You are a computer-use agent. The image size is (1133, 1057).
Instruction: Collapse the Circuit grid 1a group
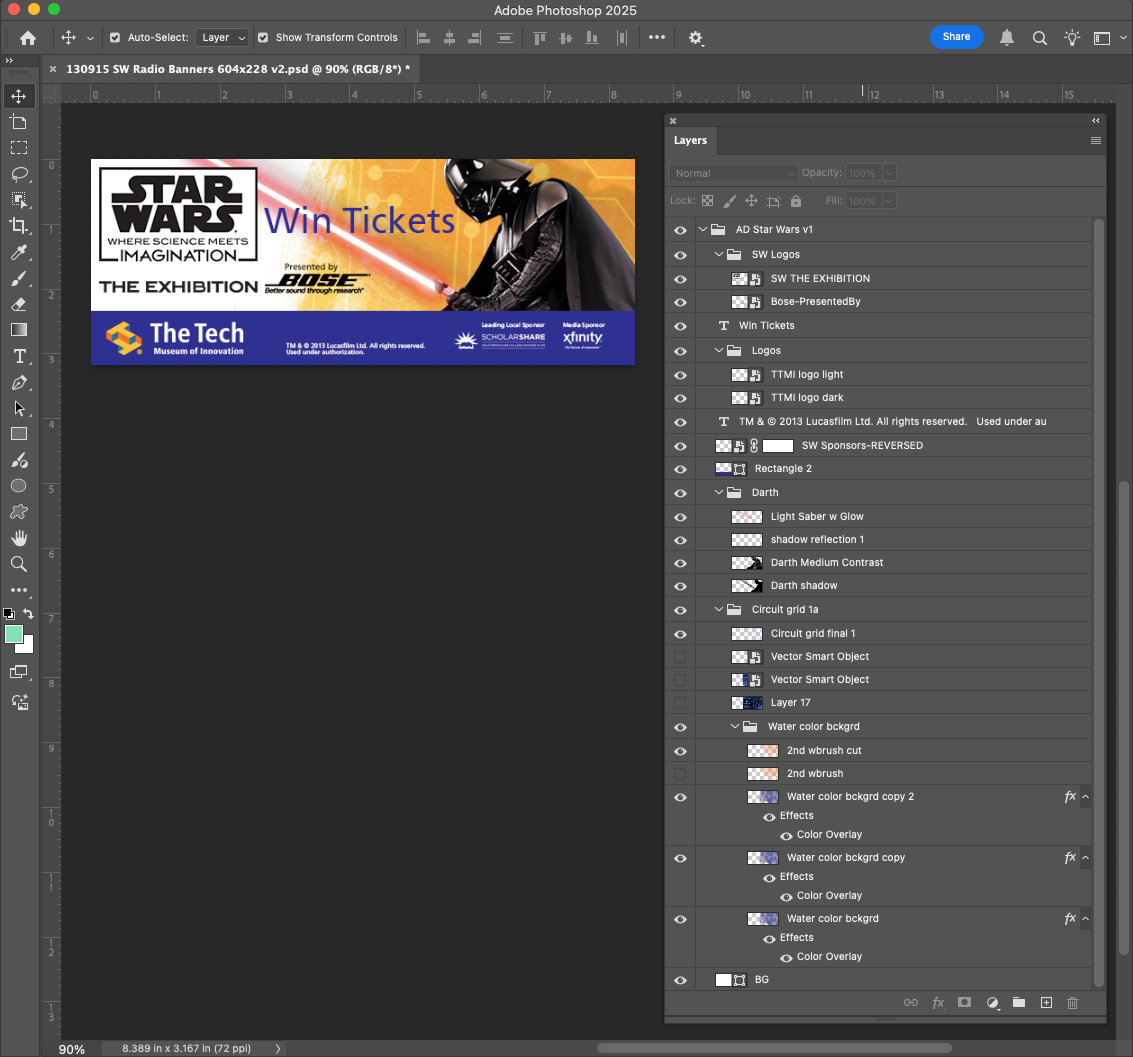point(718,610)
